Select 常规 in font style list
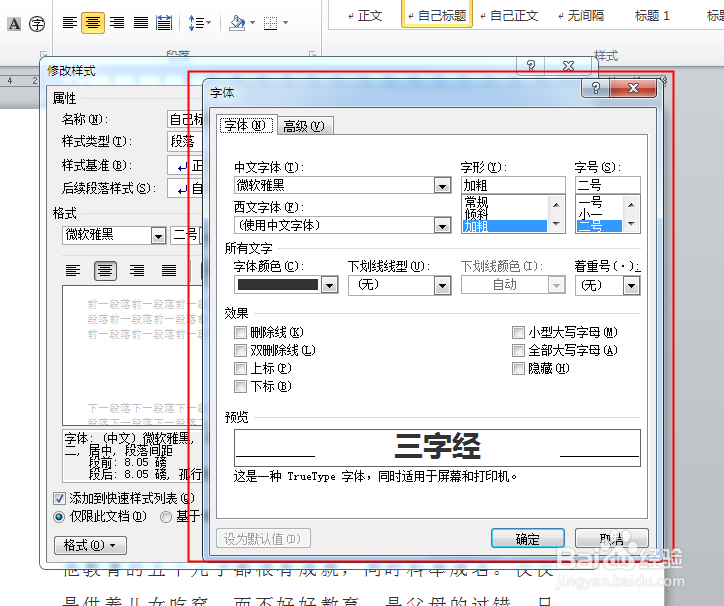Screen dimensions: 724x606 [504, 201]
